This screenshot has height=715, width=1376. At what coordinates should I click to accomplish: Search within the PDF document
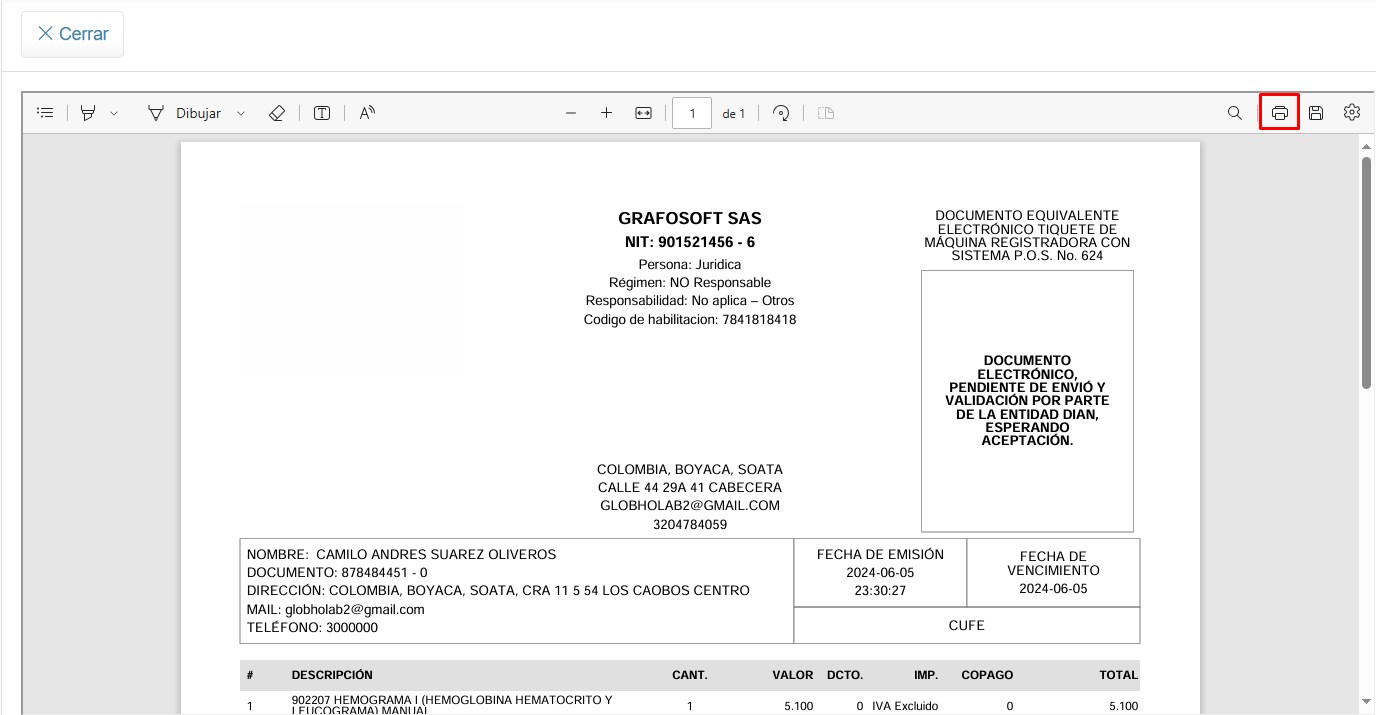tap(1235, 113)
